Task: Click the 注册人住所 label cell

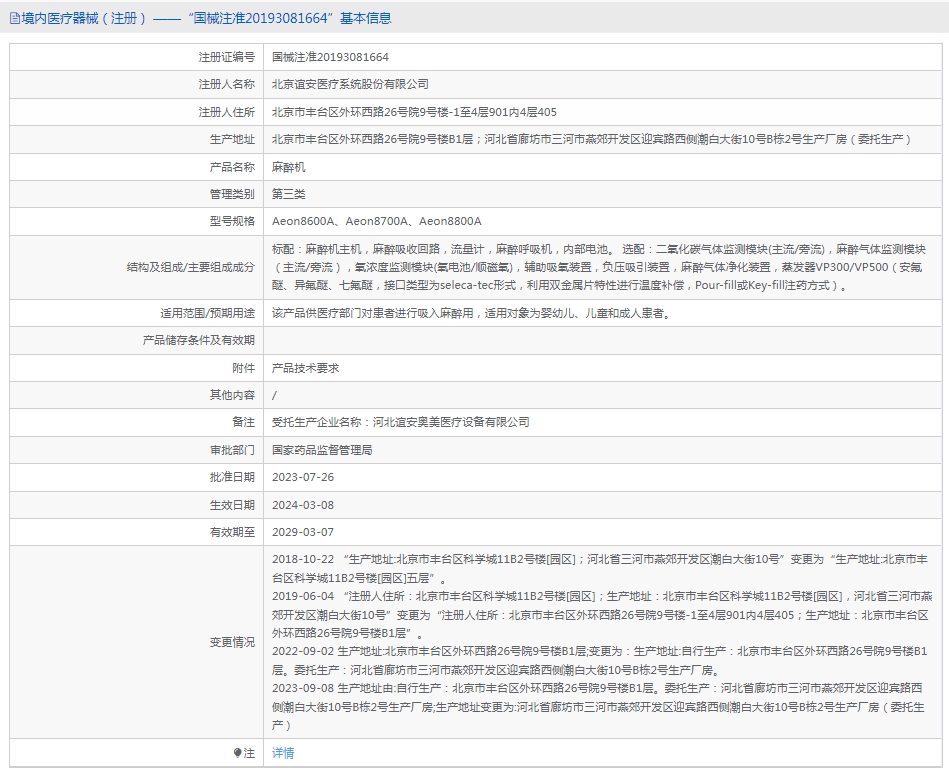Action: tap(136, 112)
